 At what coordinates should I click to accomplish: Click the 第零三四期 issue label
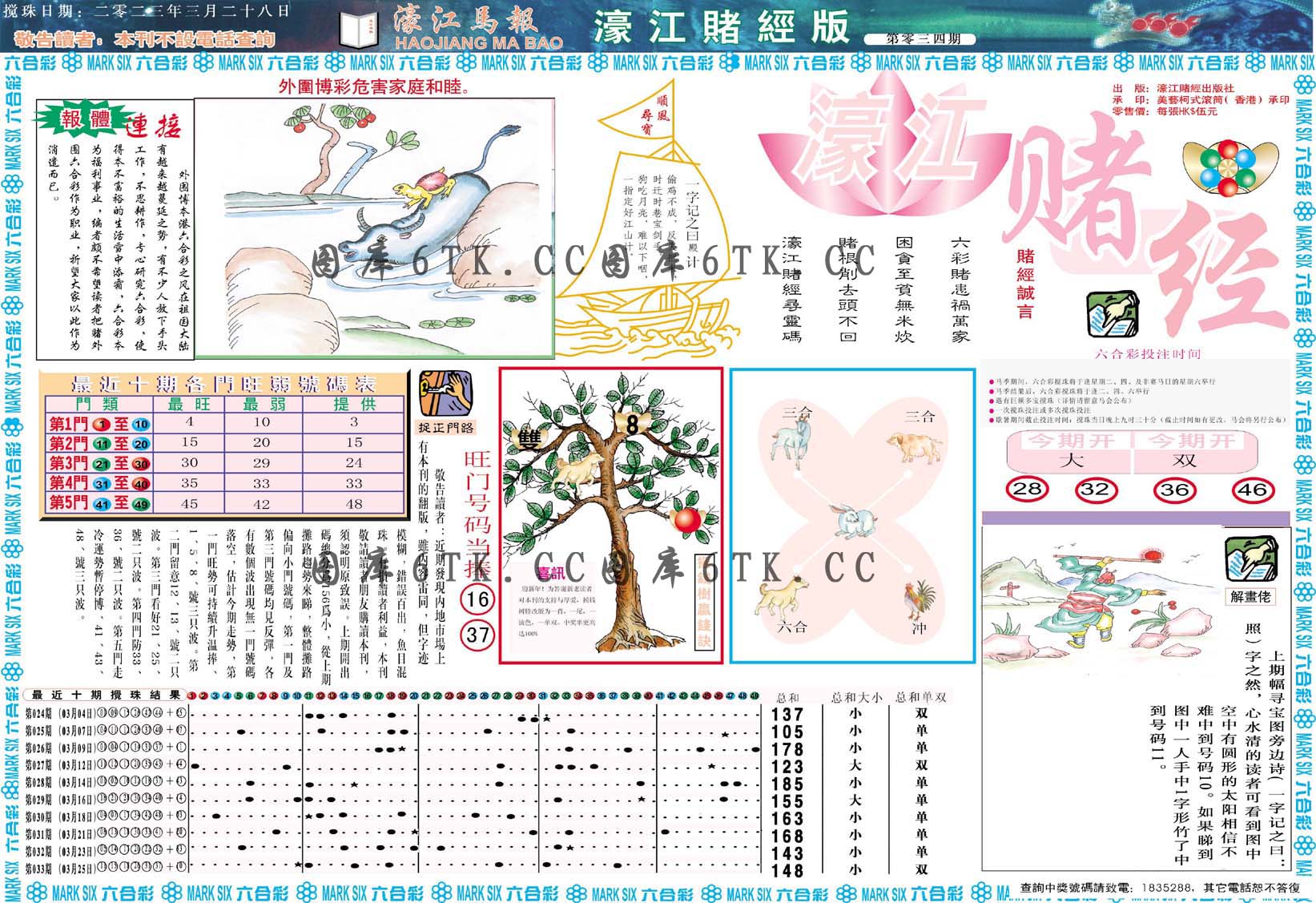(x=920, y=38)
